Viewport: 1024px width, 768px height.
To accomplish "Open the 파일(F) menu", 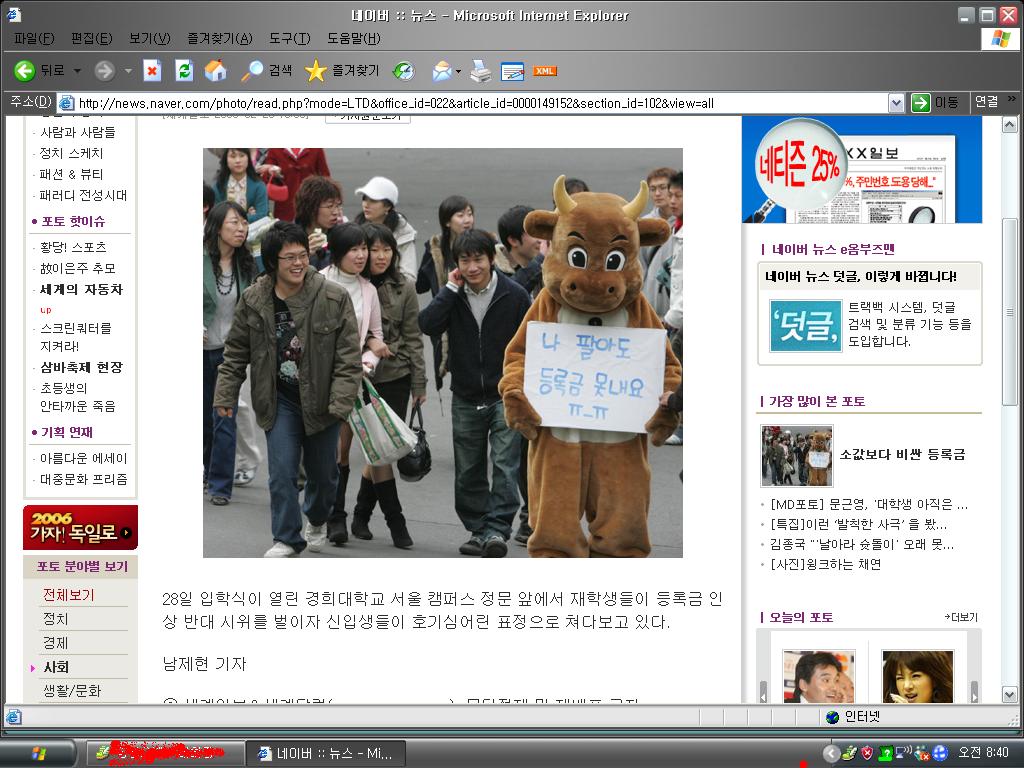I will click(x=34, y=38).
